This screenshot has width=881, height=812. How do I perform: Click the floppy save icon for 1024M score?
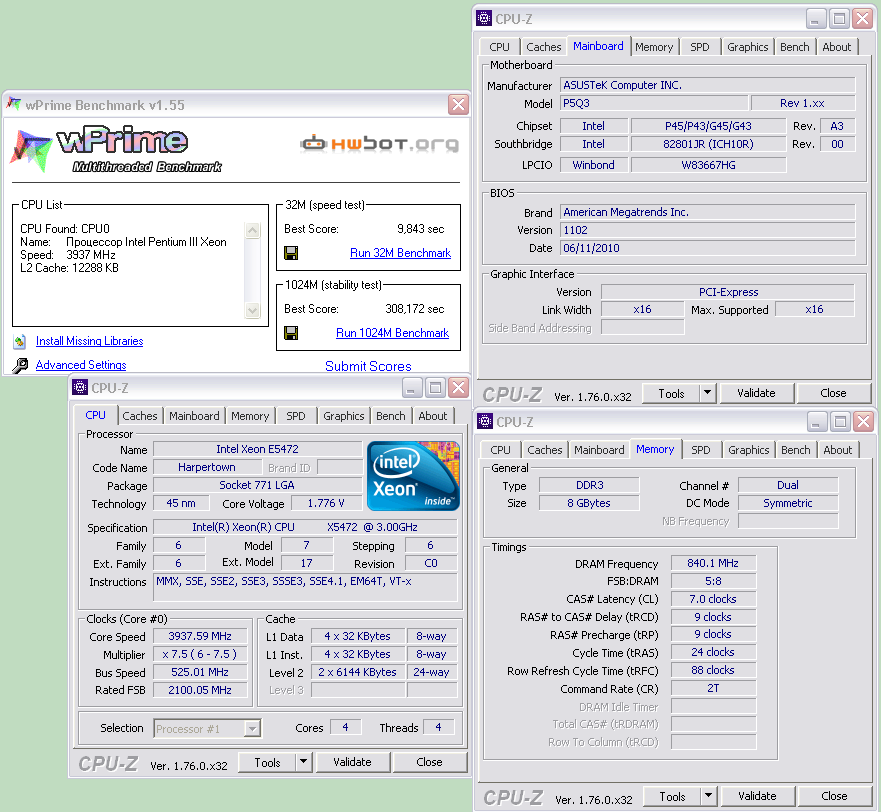click(291, 333)
